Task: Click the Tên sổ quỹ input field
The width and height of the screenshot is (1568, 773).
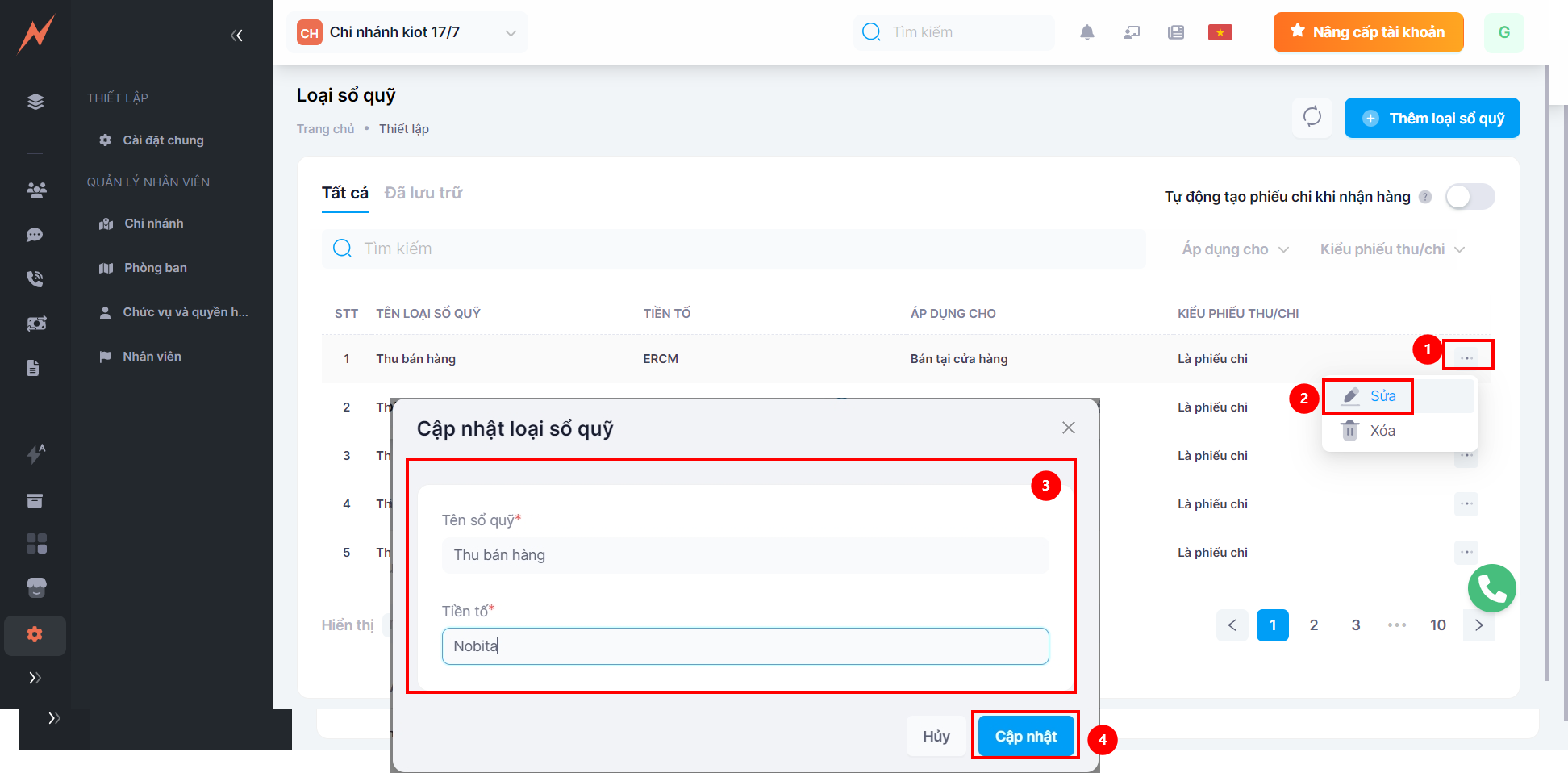Action: click(x=744, y=555)
